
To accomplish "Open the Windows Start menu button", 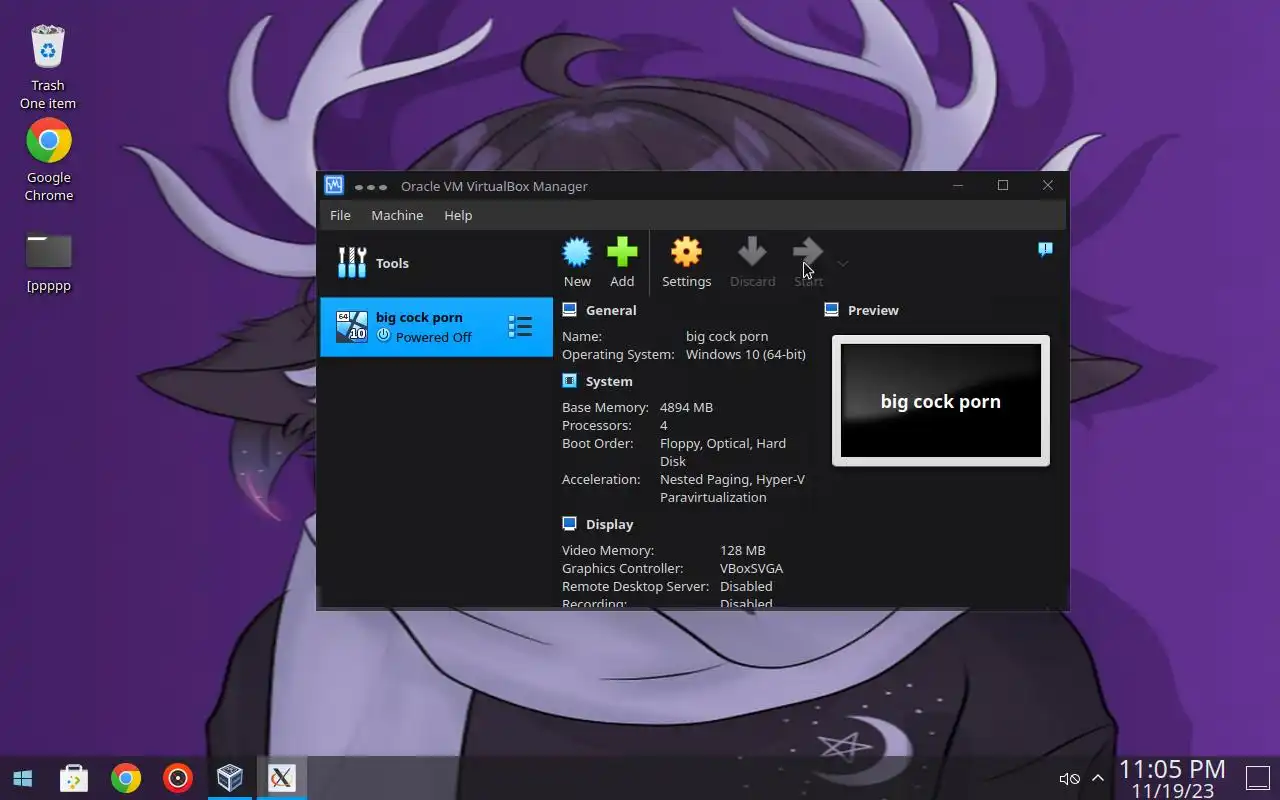I will pos(23,778).
